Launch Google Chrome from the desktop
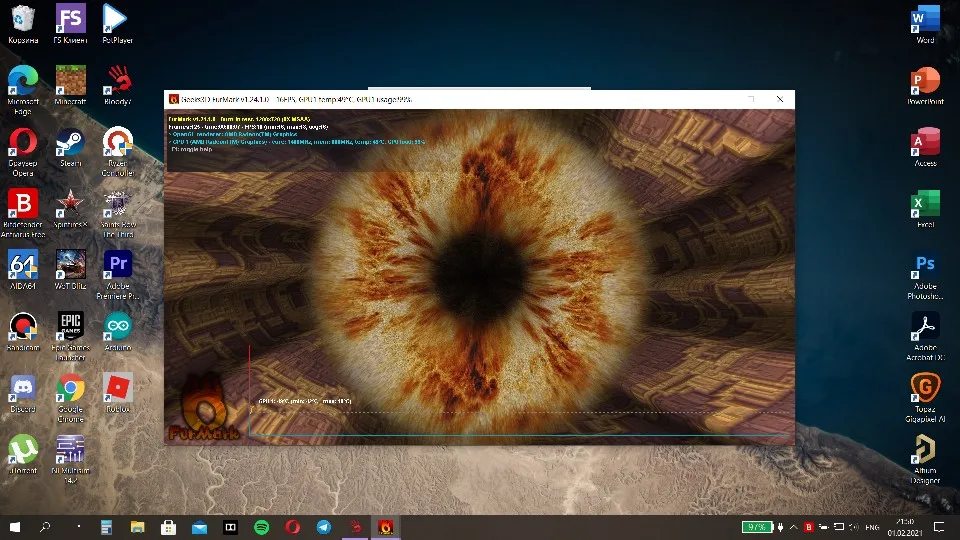This screenshot has height=540, width=960. (x=70, y=398)
